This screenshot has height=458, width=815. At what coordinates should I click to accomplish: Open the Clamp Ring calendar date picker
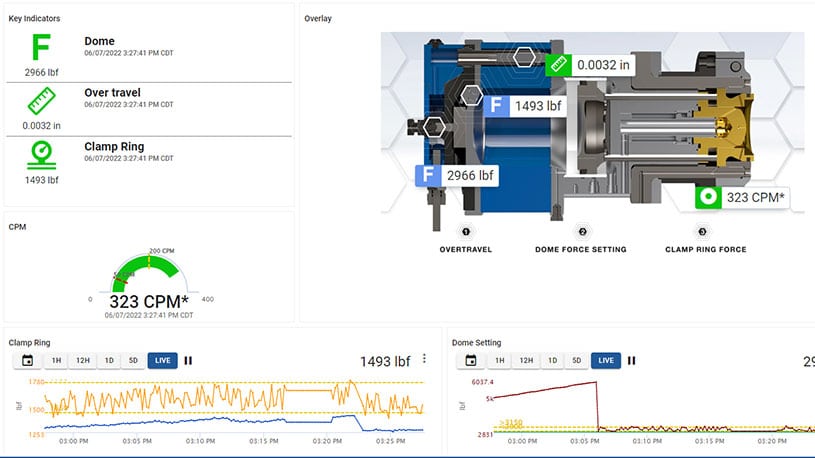tap(27, 360)
